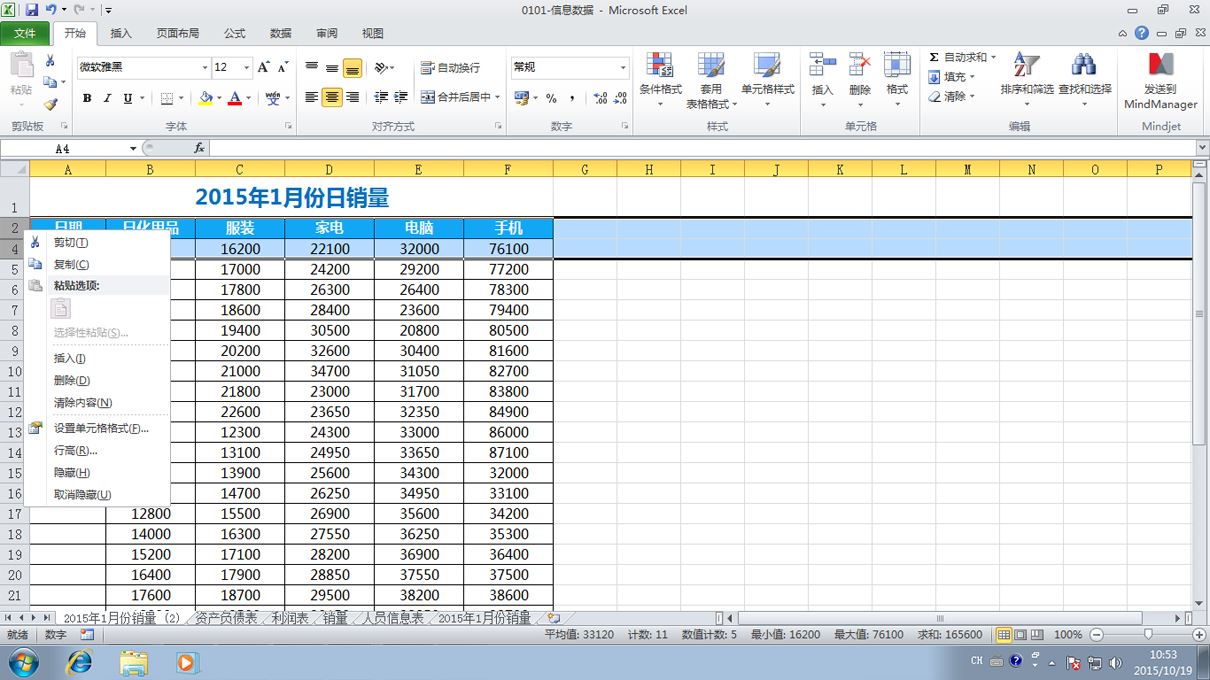Screen dimensions: 1210x680
Task: Toggle Italic formatting
Action: [x=107, y=98]
